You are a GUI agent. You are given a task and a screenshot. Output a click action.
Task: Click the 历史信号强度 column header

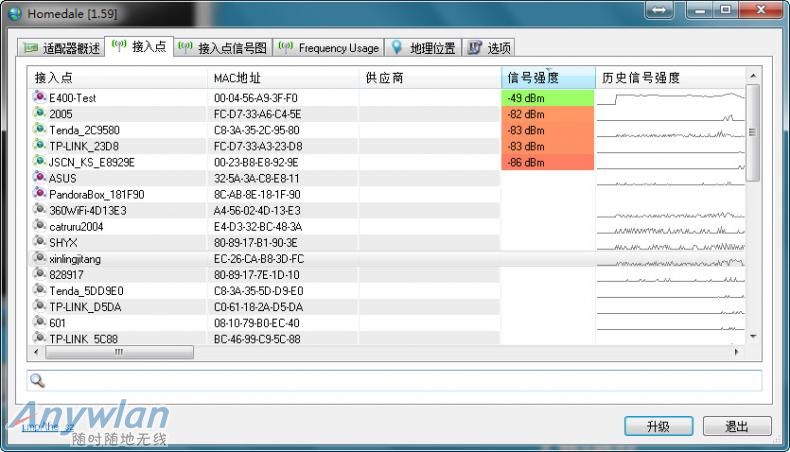coord(670,78)
